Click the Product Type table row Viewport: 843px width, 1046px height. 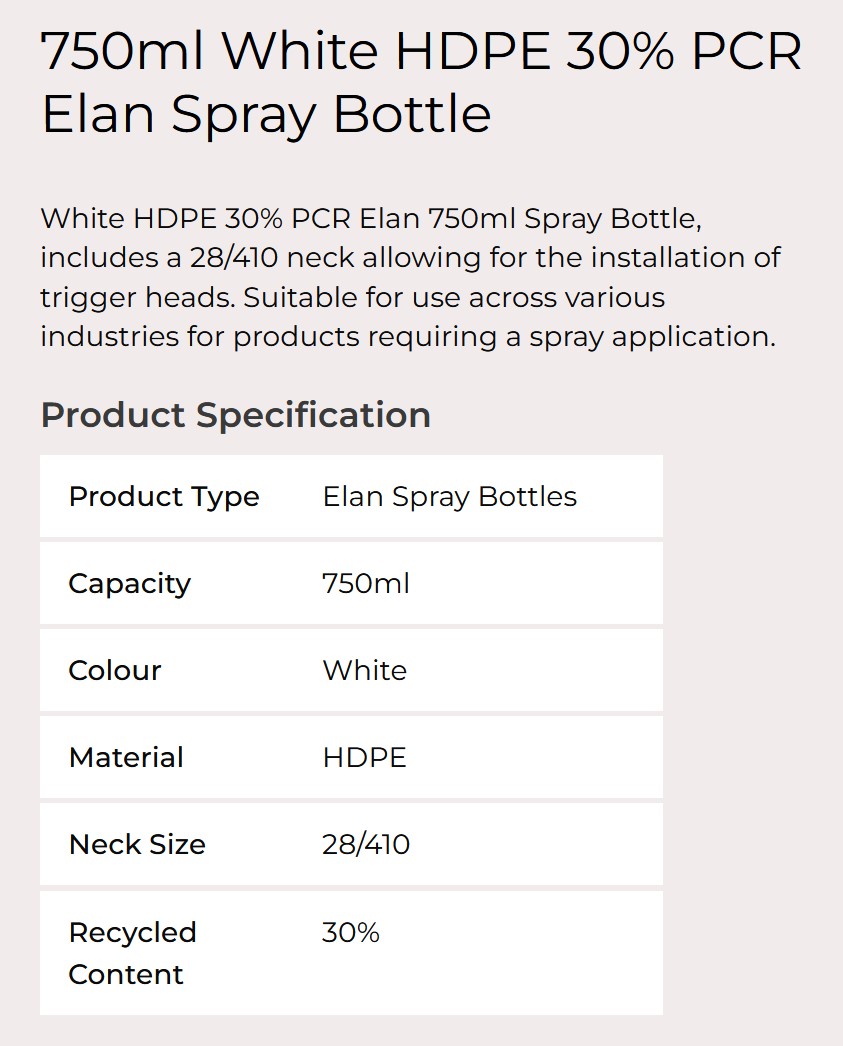point(351,496)
